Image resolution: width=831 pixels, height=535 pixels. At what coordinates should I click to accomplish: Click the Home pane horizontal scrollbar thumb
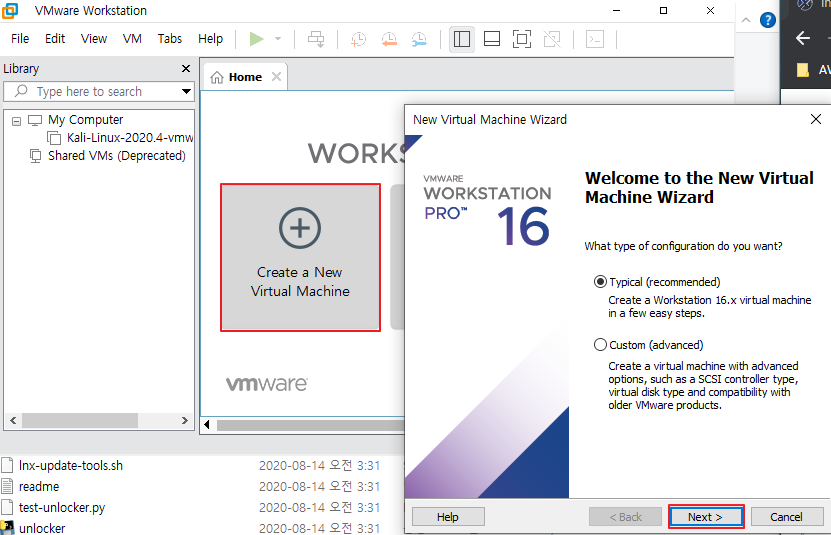point(311,425)
